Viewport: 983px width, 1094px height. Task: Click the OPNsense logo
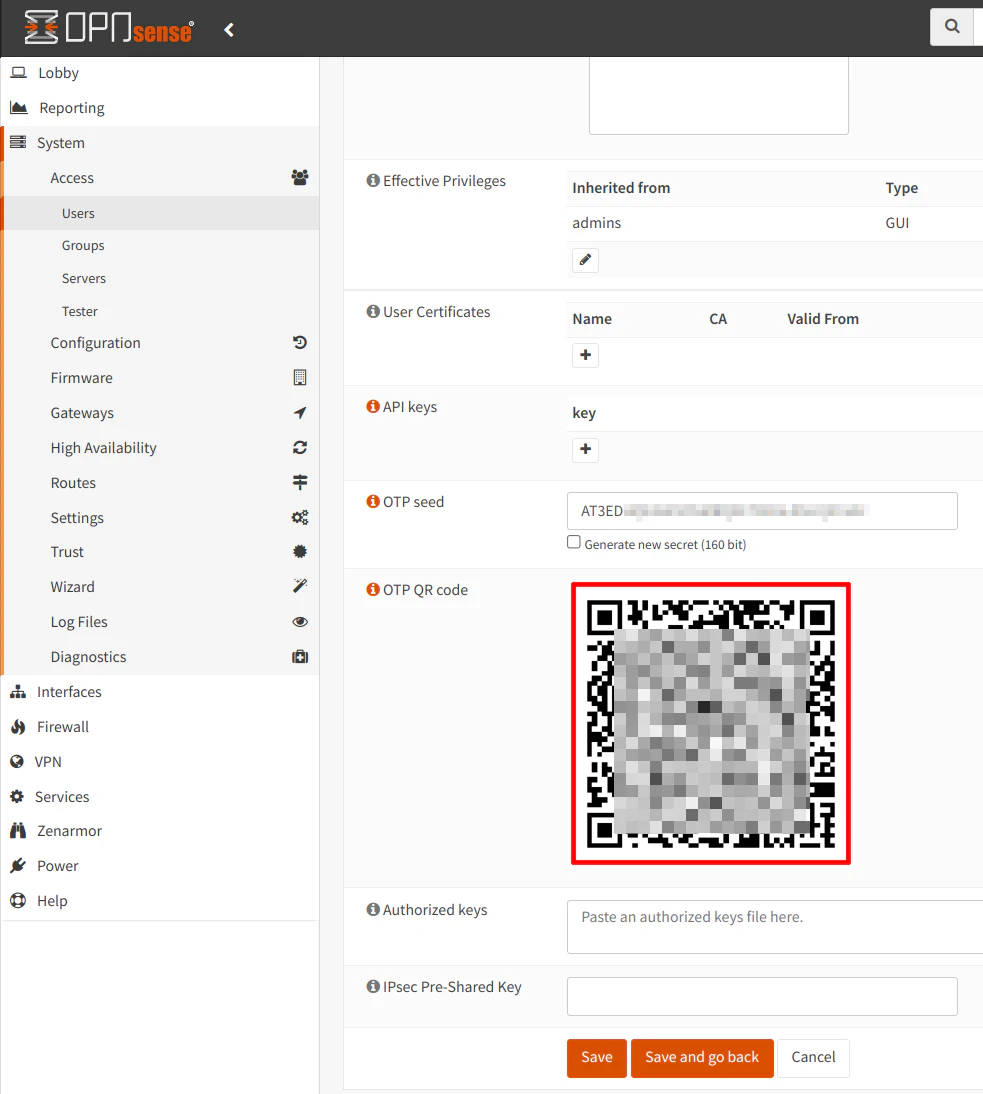click(x=109, y=28)
